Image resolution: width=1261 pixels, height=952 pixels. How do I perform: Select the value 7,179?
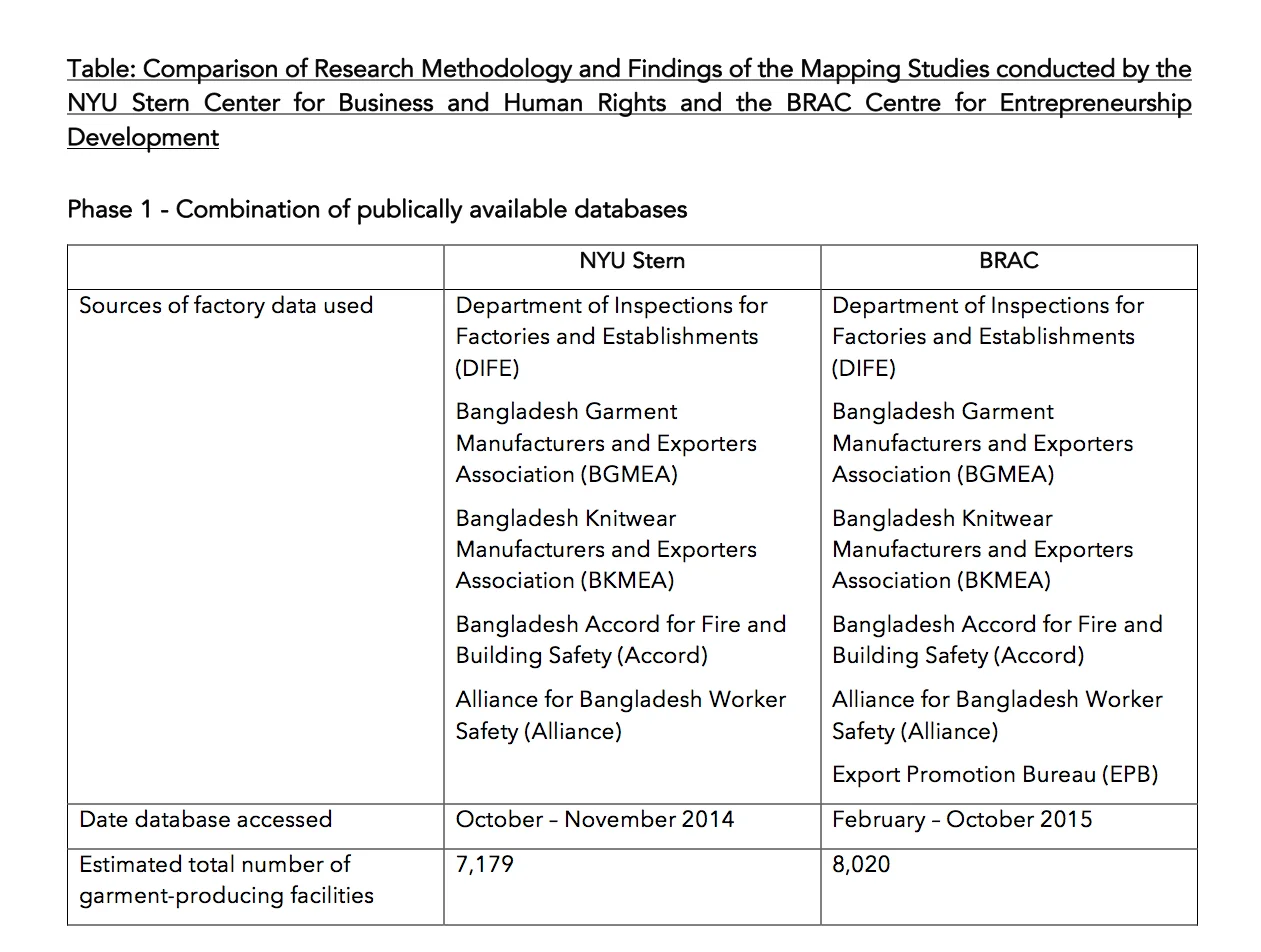click(x=484, y=865)
